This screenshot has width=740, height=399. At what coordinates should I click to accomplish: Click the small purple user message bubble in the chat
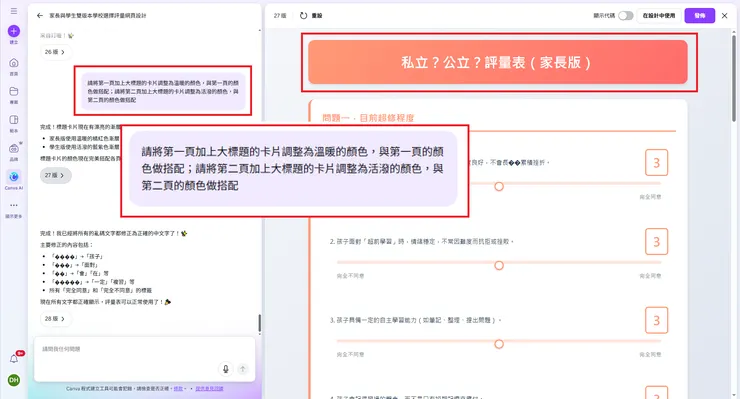point(163,91)
